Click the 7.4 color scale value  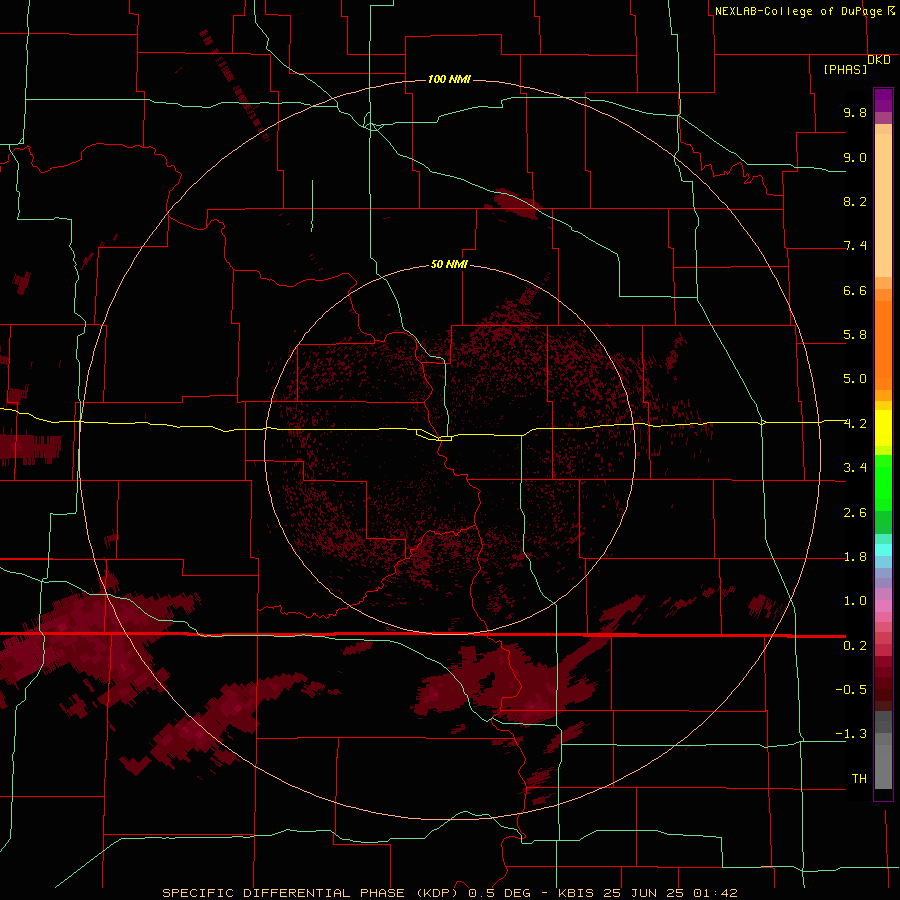tap(855, 246)
